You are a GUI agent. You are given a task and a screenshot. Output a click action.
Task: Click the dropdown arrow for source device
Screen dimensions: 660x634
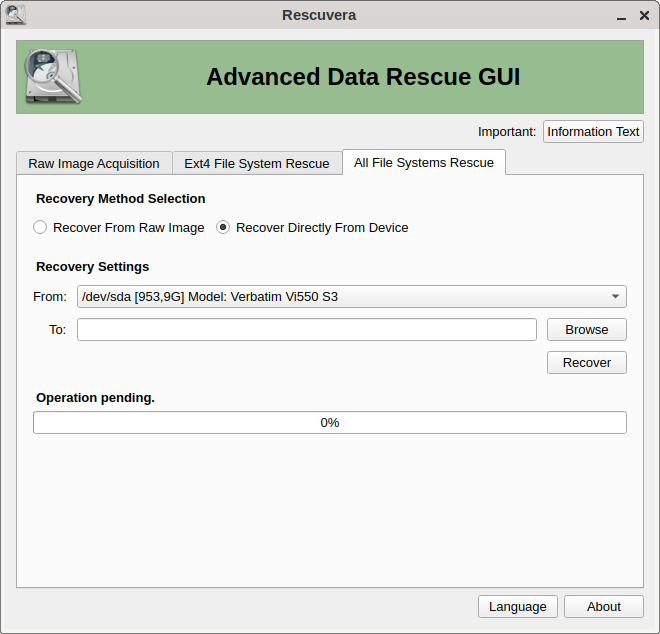click(614, 296)
